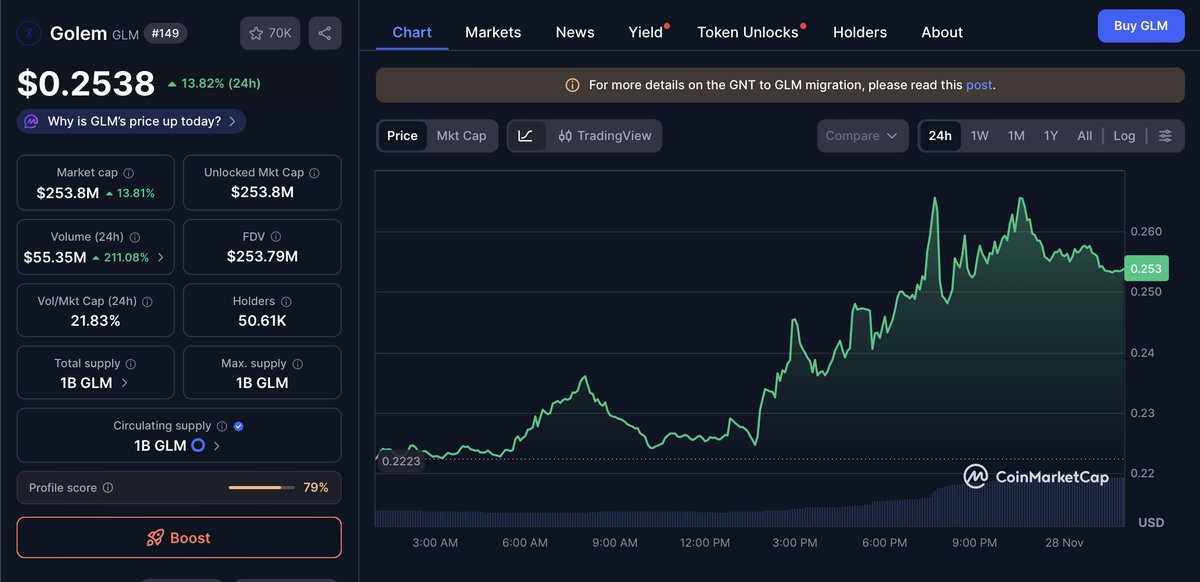Click the $0.2538 price value
1200x582 pixels.
(86, 83)
